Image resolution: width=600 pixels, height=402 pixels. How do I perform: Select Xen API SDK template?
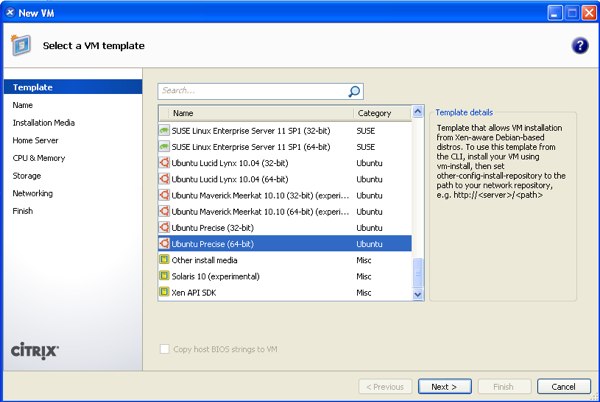click(285, 292)
